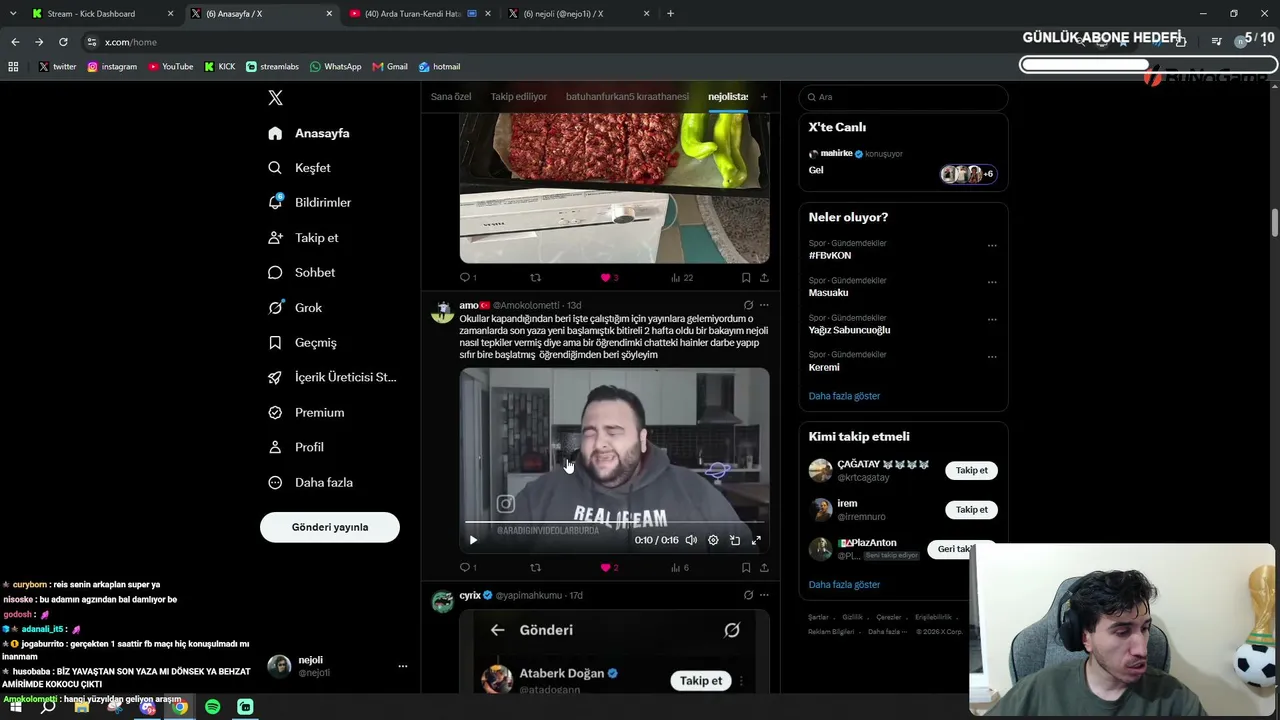This screenshot has width=1280, height=720.
Task: Open more options for Yağız Sabuncuoğlu trend
Action: [992, 319]
